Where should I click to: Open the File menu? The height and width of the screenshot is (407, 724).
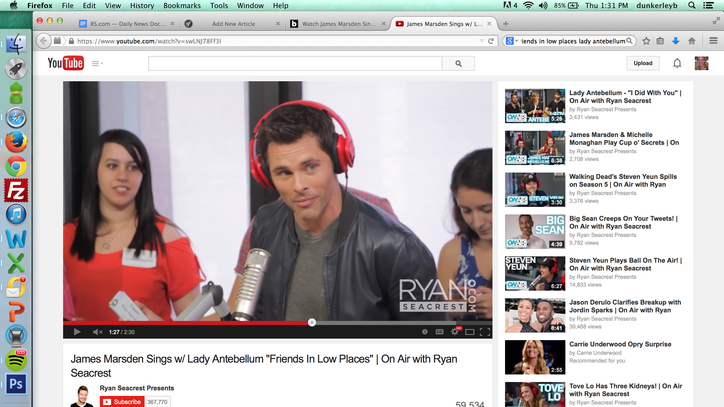coord(67,6)
